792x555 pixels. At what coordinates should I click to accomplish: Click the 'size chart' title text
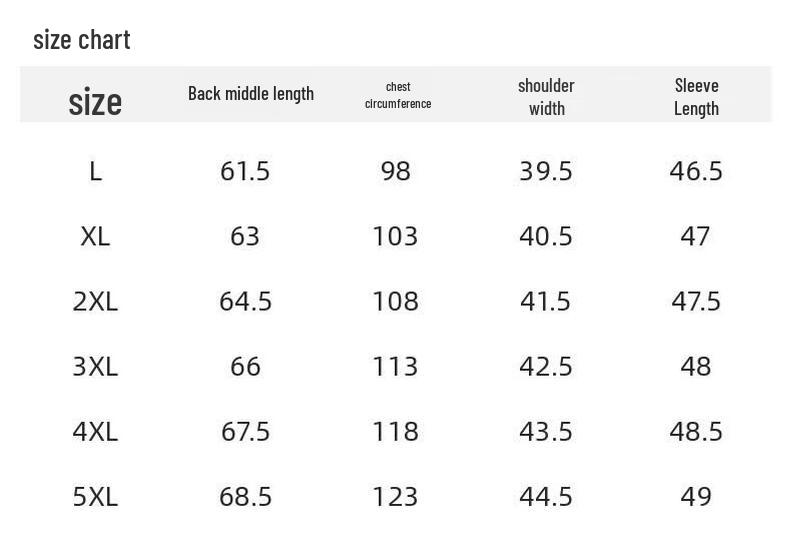[82, 40]
